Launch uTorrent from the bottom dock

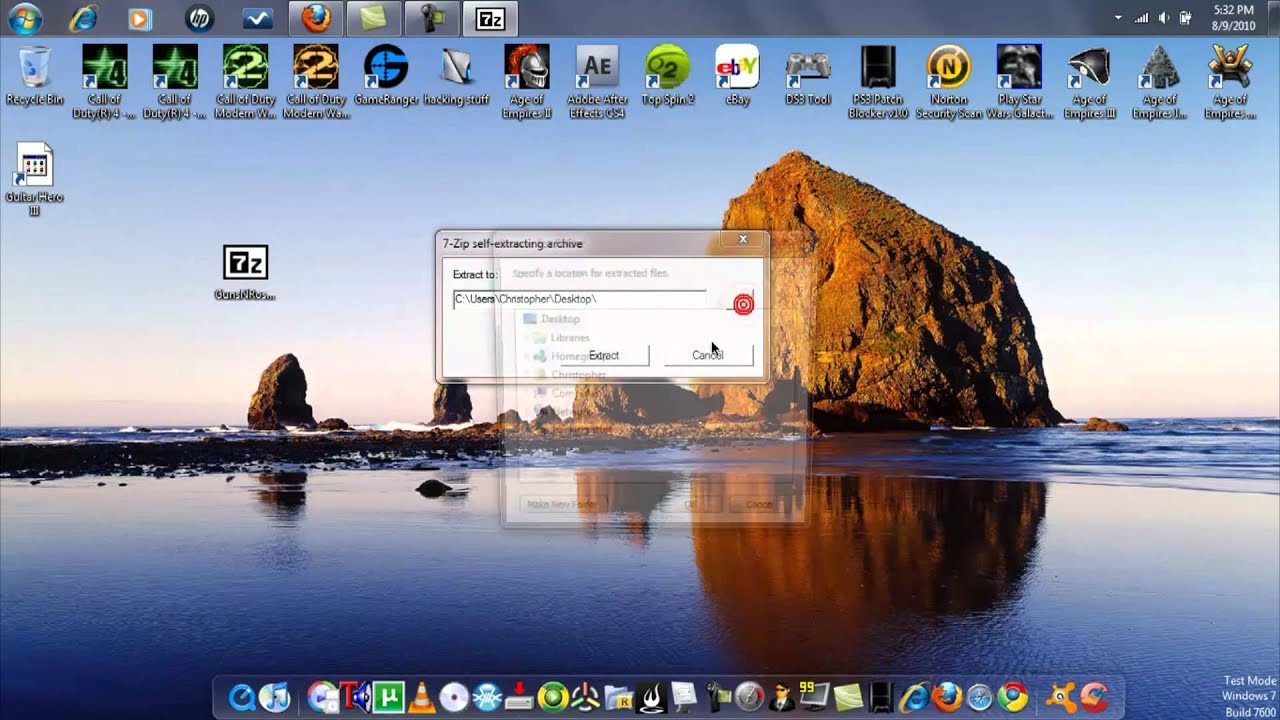coord(388,697)
